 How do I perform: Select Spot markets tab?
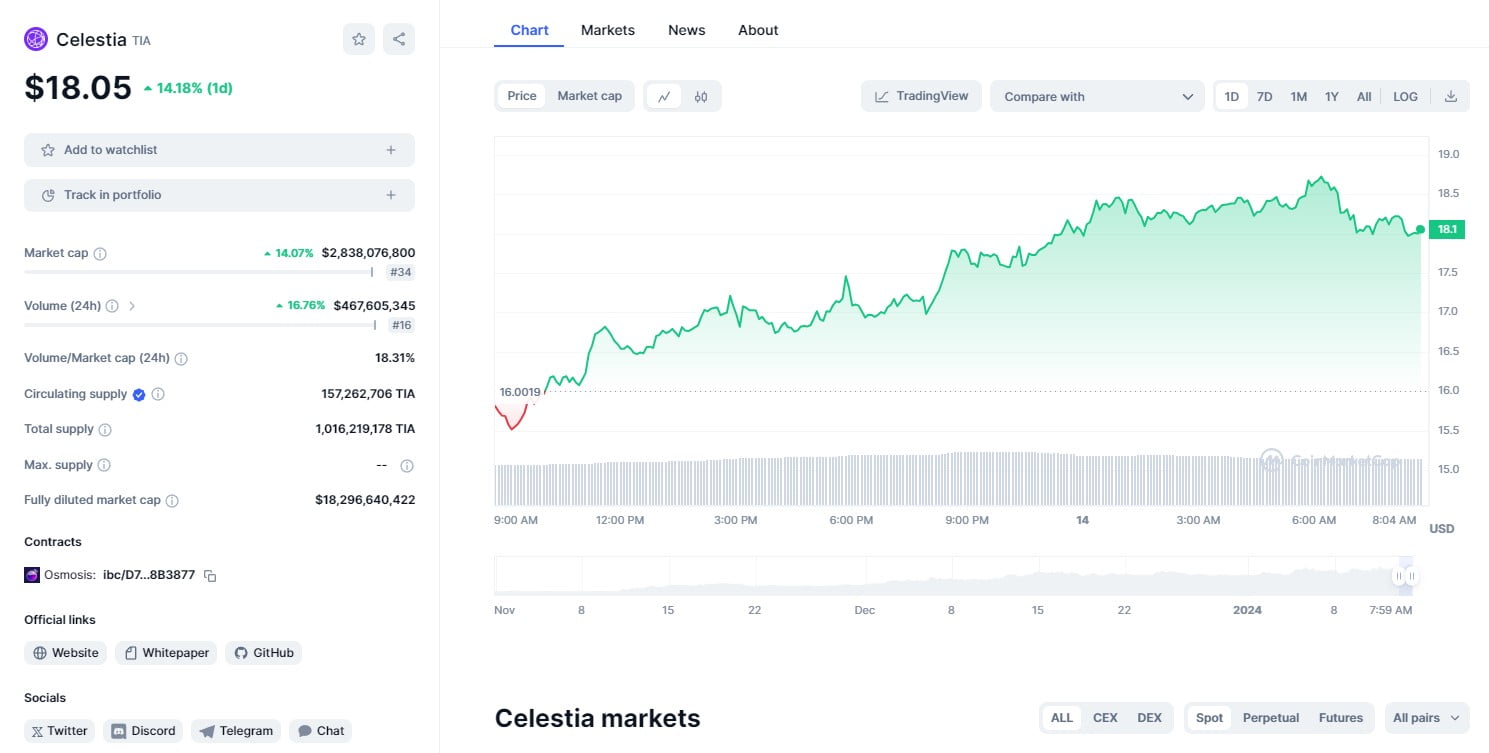(x=1209, y=718)
